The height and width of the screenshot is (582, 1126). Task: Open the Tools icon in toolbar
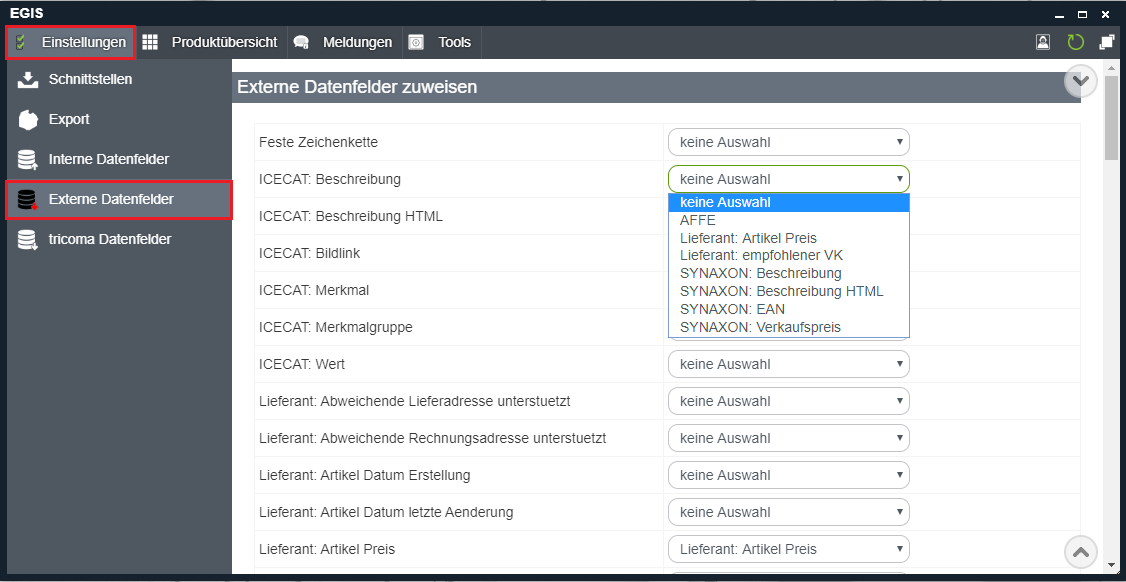[x=417, y=42]
